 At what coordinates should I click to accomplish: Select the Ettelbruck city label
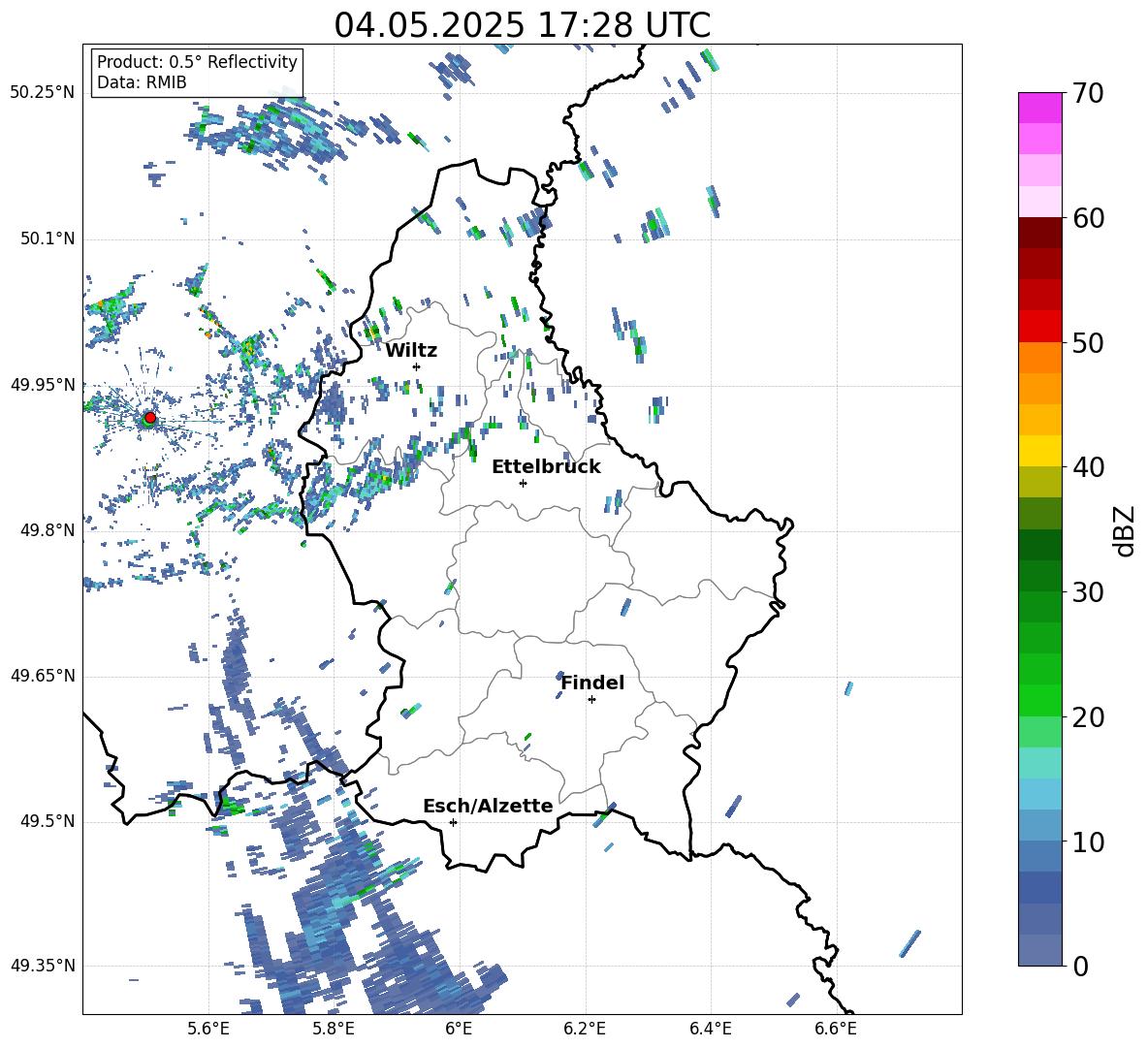click(x=546, y=467)
